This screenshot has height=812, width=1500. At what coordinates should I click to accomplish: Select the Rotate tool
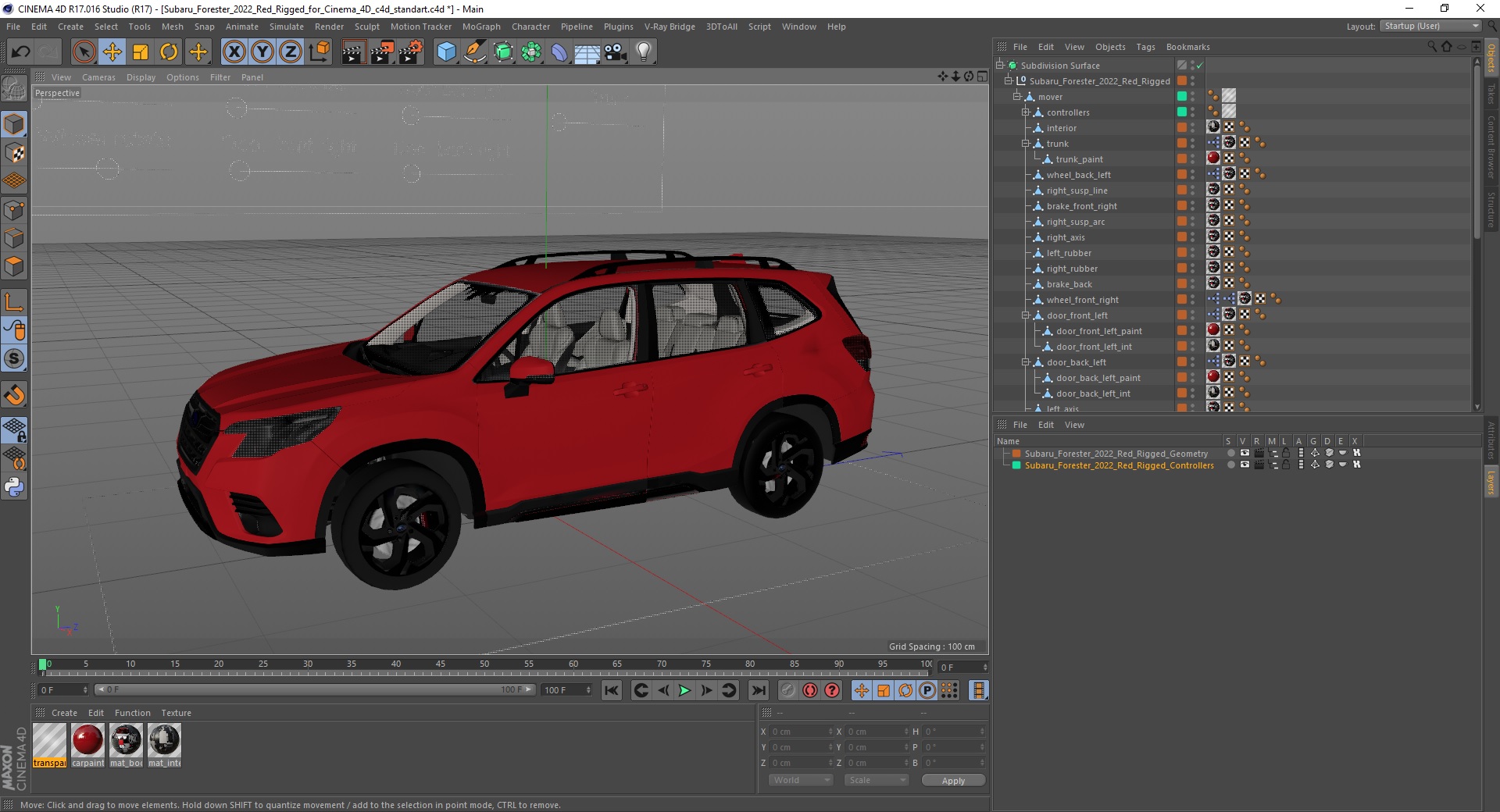click(x=169, y=52)
